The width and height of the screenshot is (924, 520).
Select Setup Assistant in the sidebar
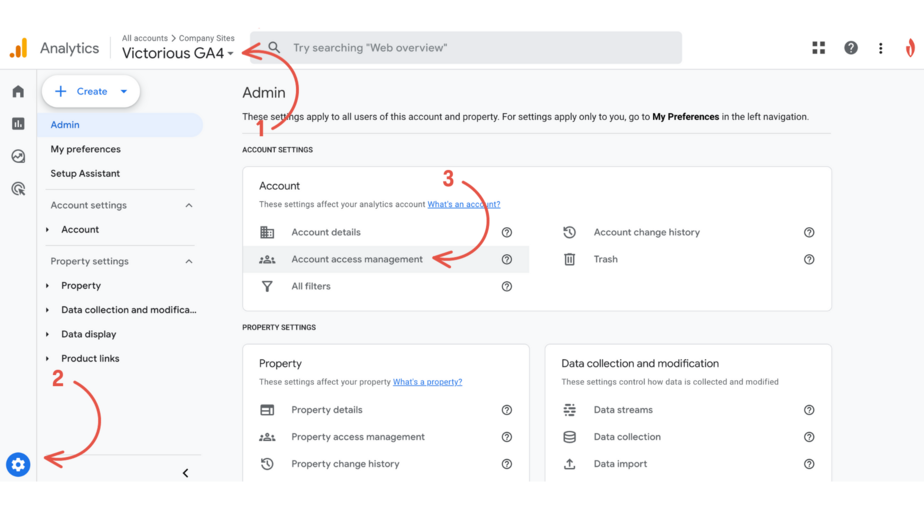point(85,174)
